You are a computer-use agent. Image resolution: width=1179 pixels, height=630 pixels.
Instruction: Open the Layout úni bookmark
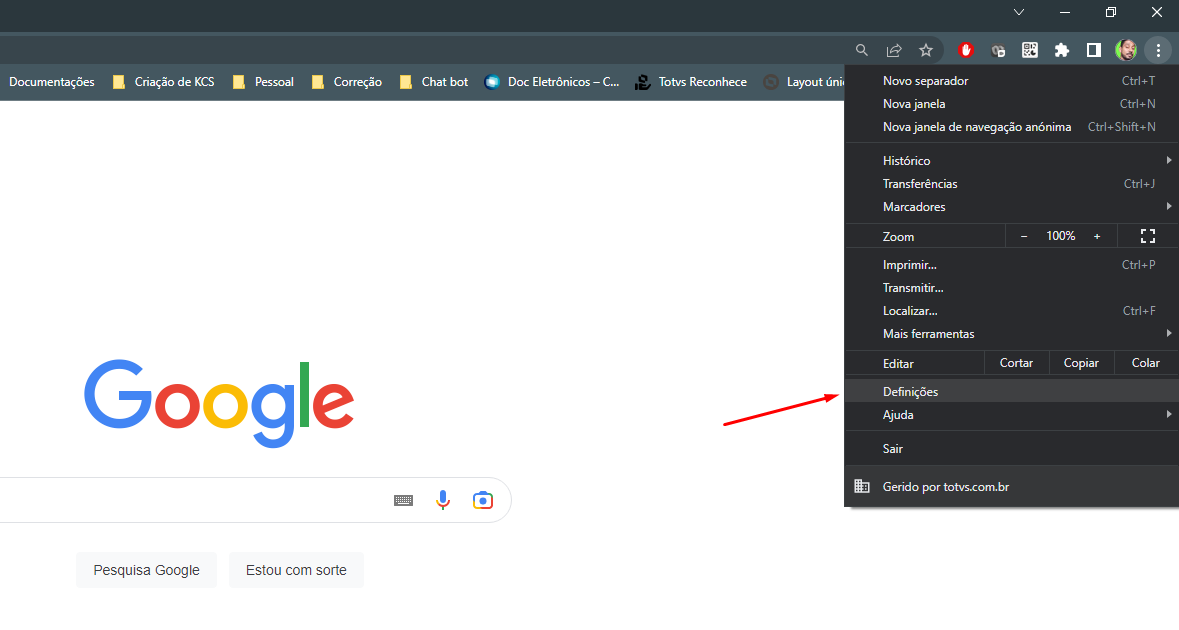coord(804,82)
